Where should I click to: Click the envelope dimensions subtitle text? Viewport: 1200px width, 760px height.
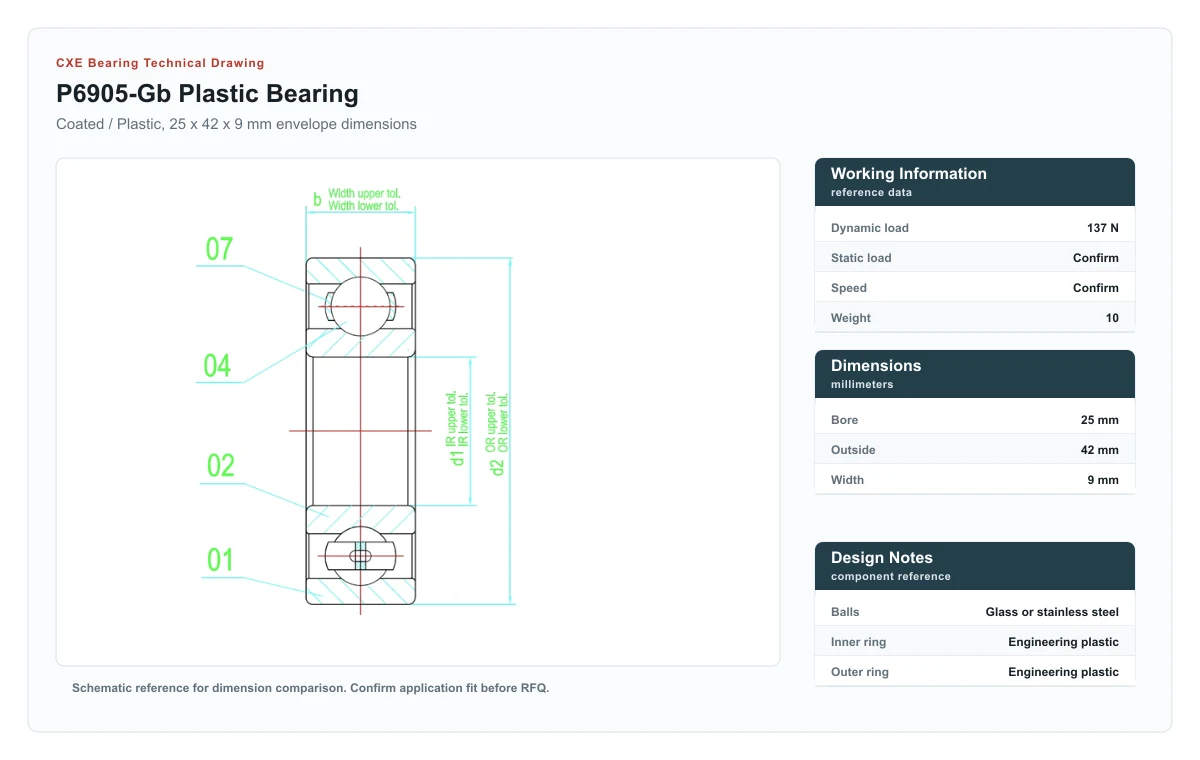(236, 124)
